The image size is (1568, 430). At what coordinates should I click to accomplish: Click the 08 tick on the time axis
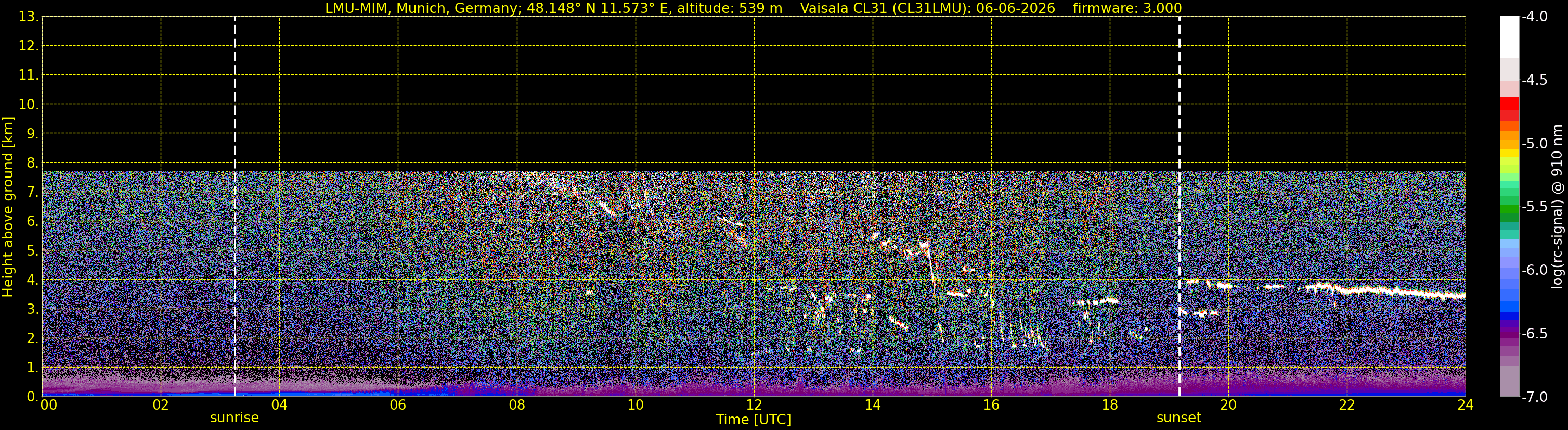(517, 405)
